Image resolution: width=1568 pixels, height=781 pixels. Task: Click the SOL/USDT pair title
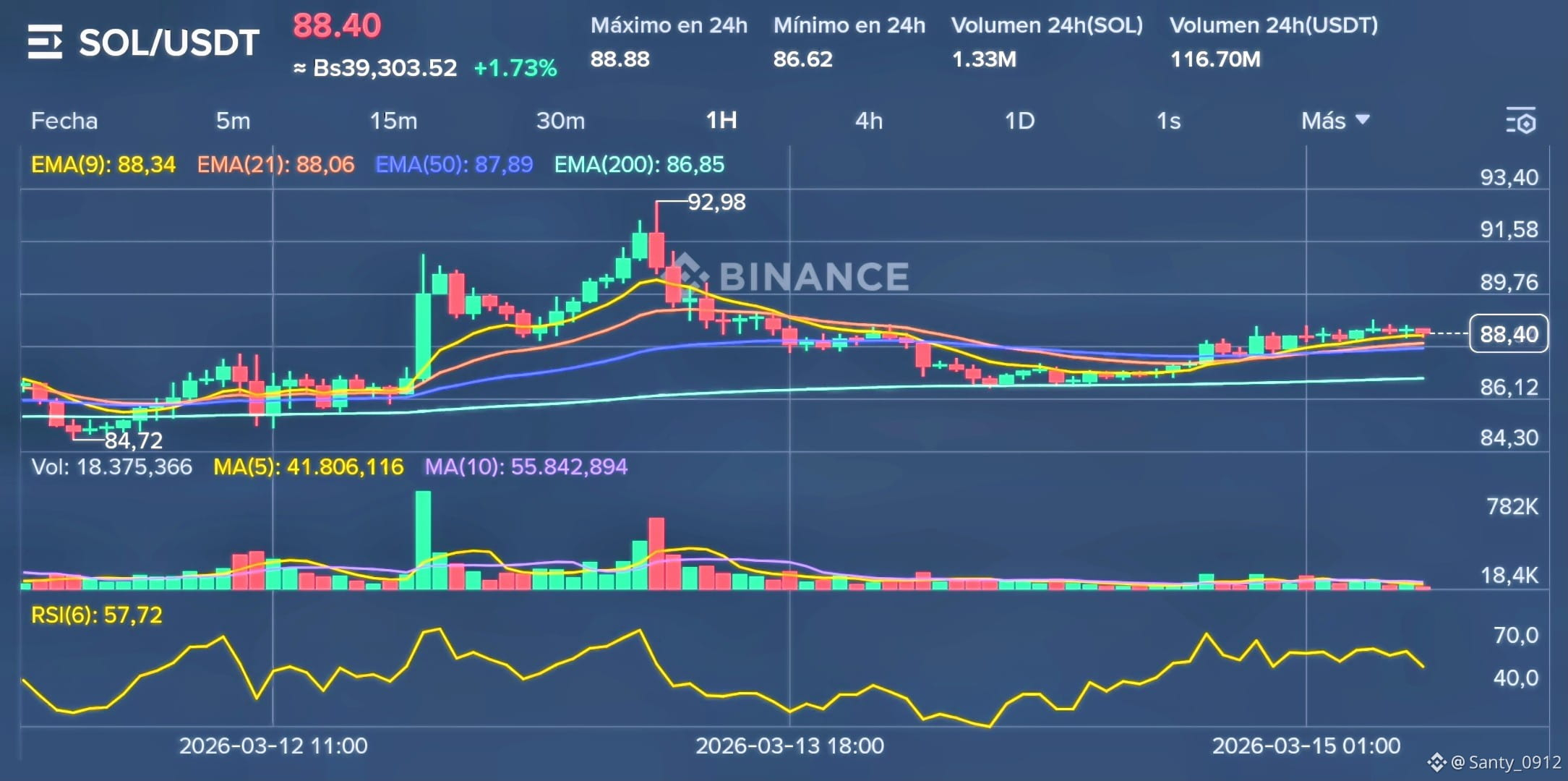click(169, 43)
